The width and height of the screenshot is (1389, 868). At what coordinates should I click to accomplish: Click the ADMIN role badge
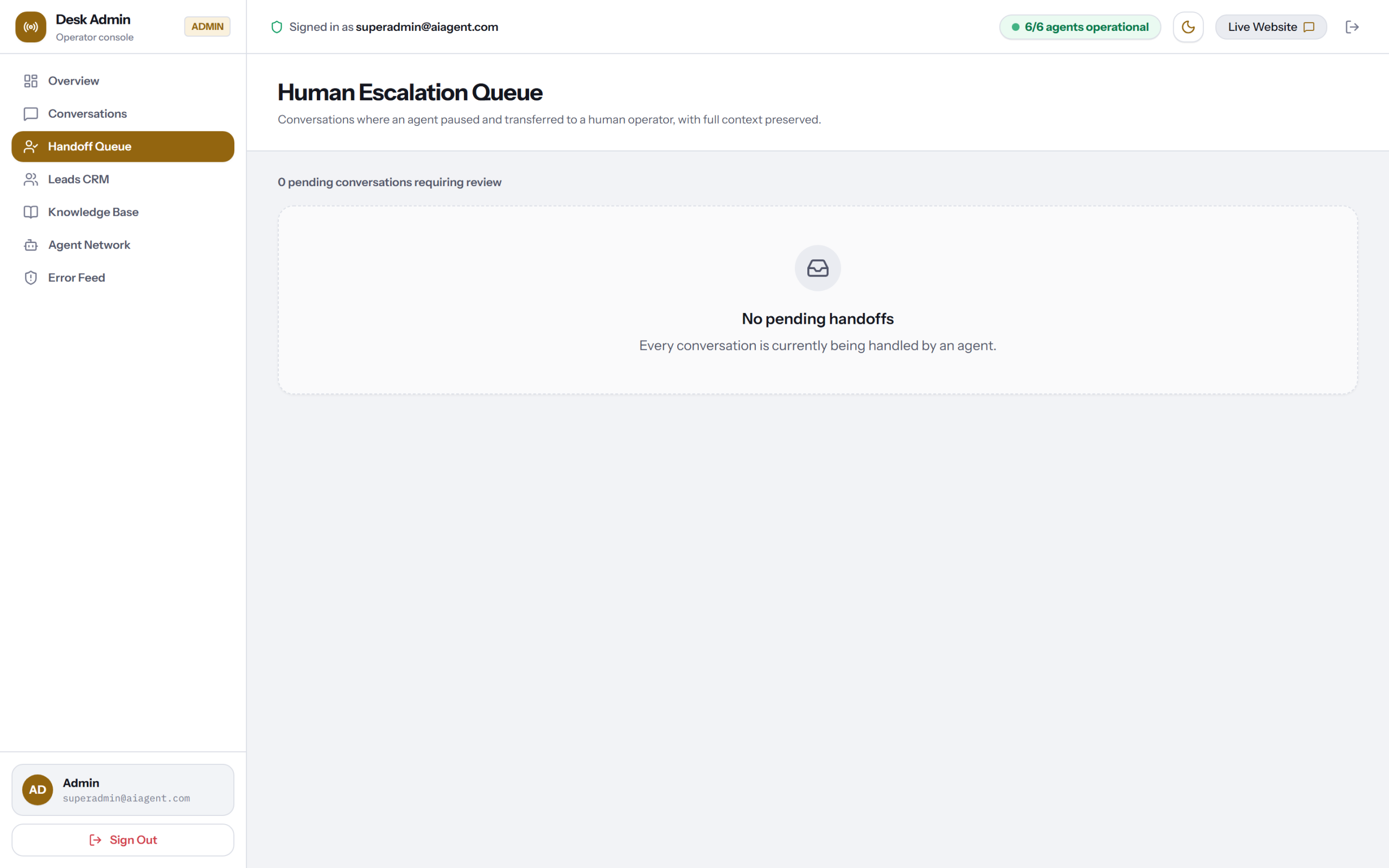pyautogui.click(x=207, y=27)
